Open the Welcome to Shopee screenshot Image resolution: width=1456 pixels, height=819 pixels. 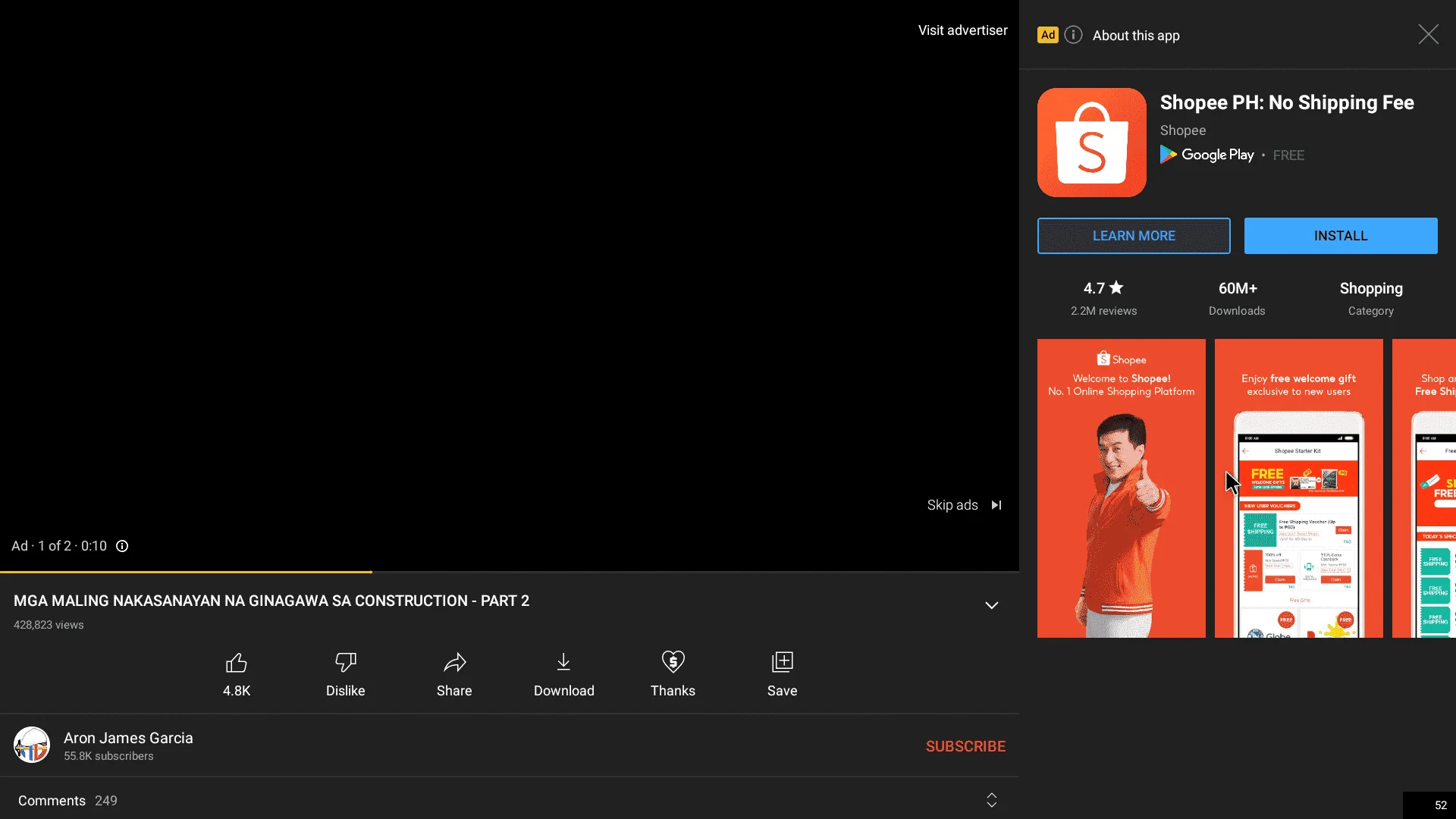[x=1121, y=488]
